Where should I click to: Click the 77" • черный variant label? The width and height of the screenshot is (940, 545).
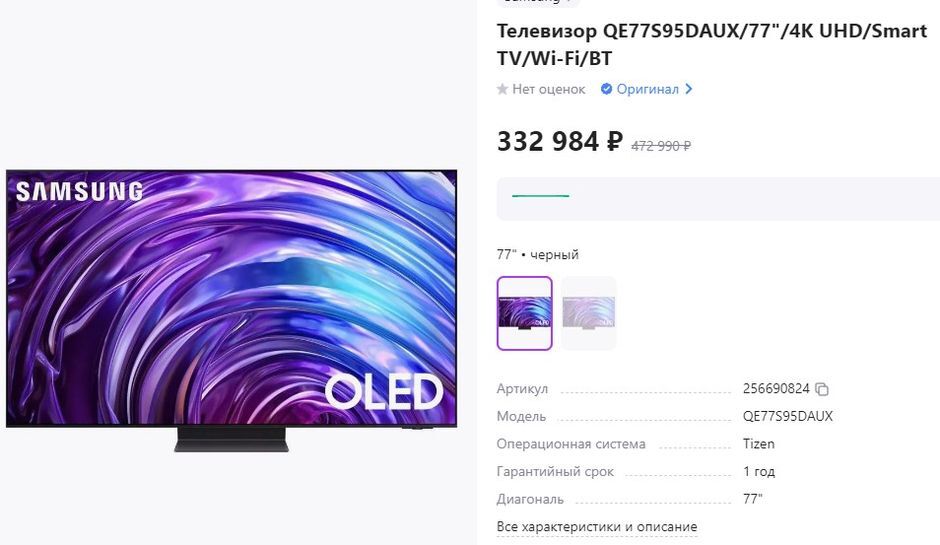538,255
